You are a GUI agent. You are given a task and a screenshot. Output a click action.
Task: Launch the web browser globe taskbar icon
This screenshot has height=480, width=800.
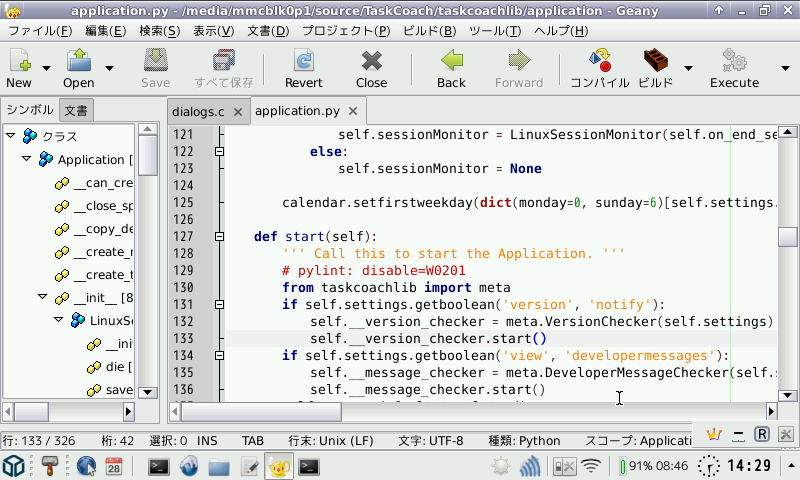coord(86,466)
